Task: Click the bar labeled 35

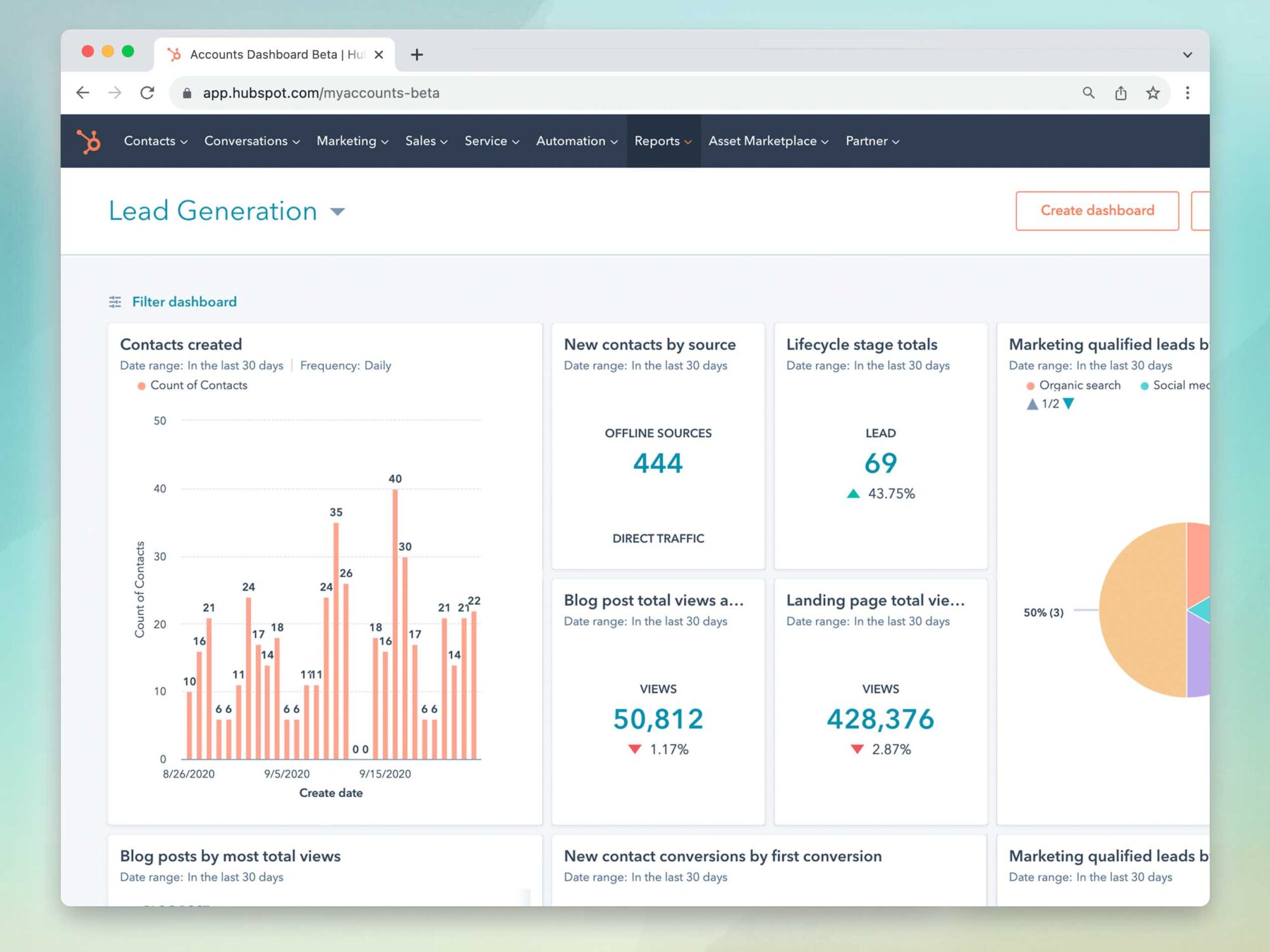Action: tap(336, 641)
